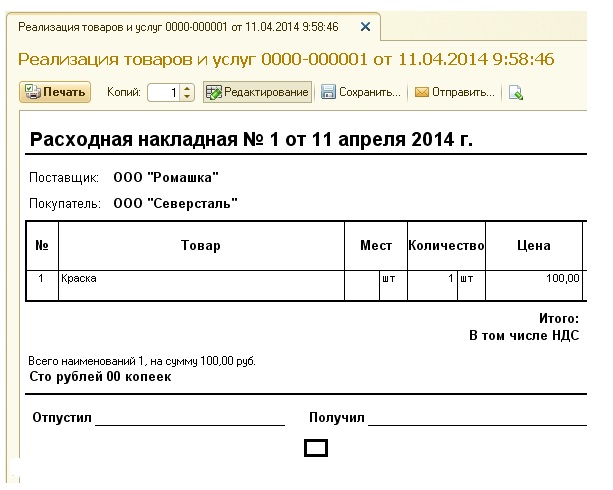Click the Покупатель: label
The width and height of the screenshot is (613, 490).
(x=65, y=203)
